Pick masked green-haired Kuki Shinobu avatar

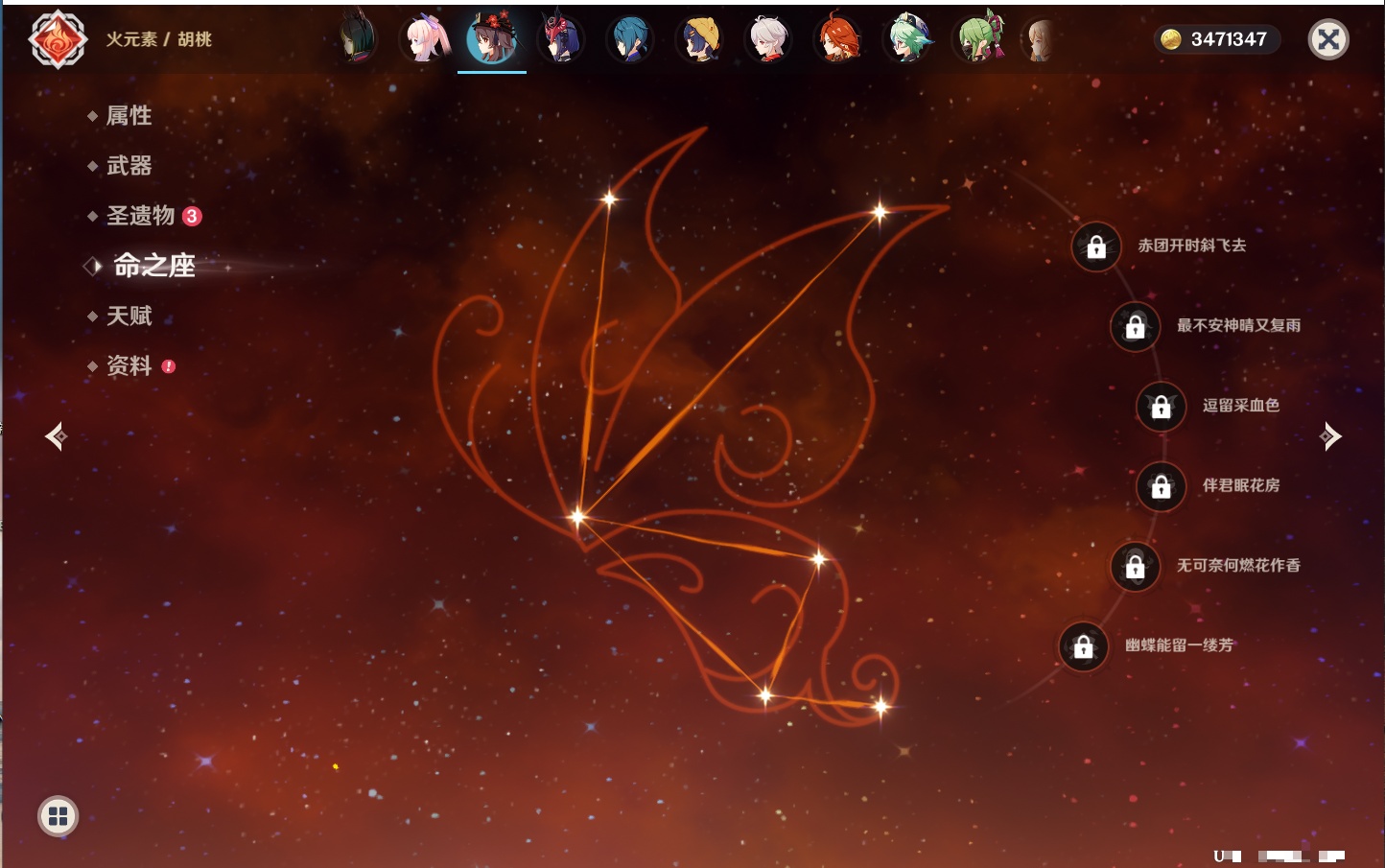click(977, 39)
